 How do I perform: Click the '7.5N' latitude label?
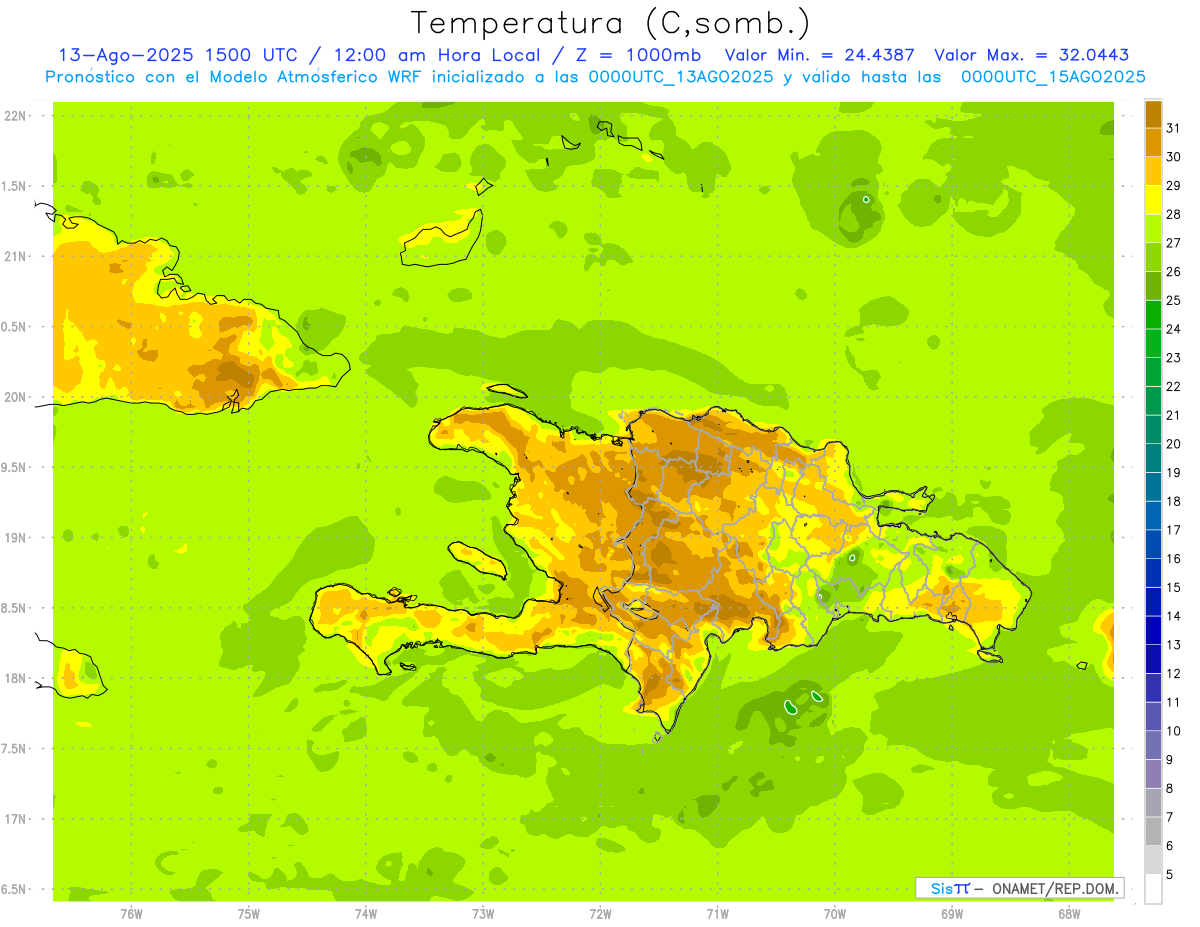[14, 749]
